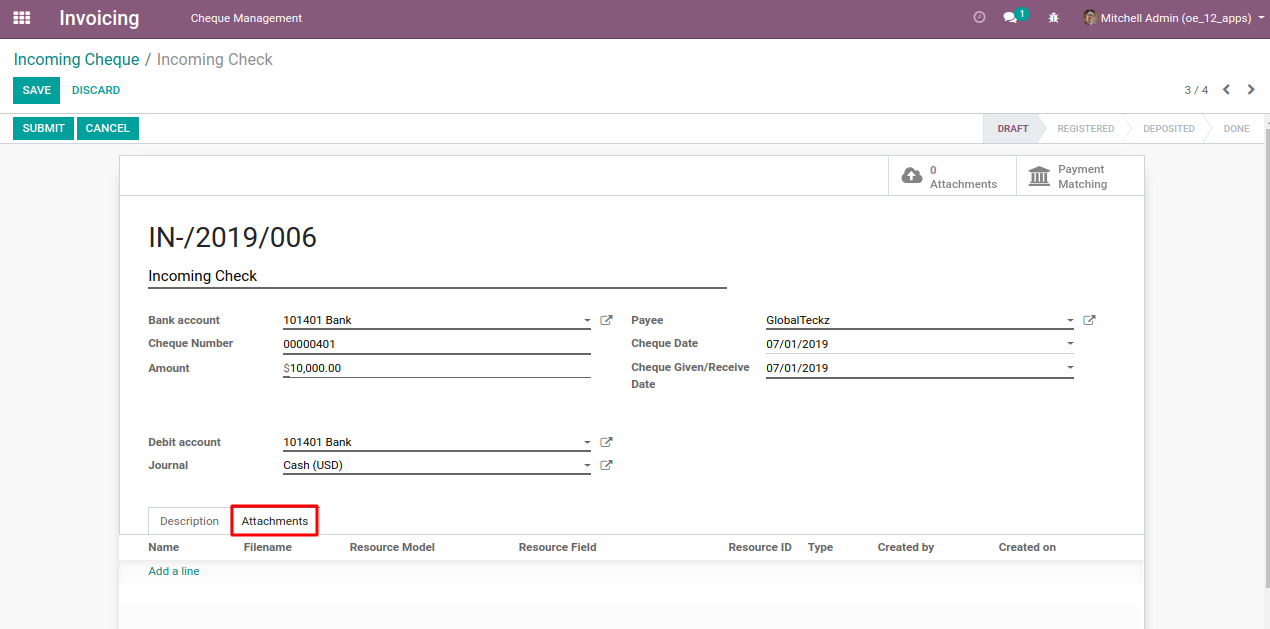Go to Incoming Cheque breadcrumb
The image size is (1270, 629).
pos(77,60)
